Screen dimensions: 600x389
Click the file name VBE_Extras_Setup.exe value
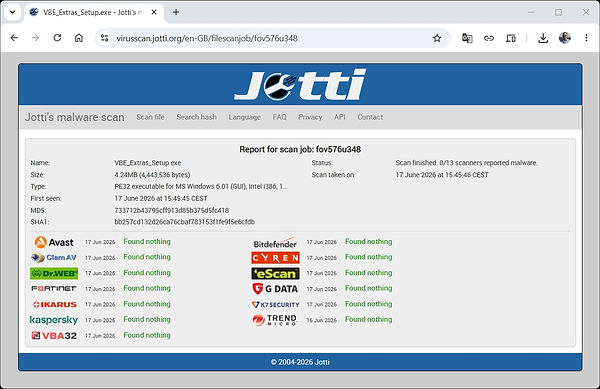(x=148, y=163)
